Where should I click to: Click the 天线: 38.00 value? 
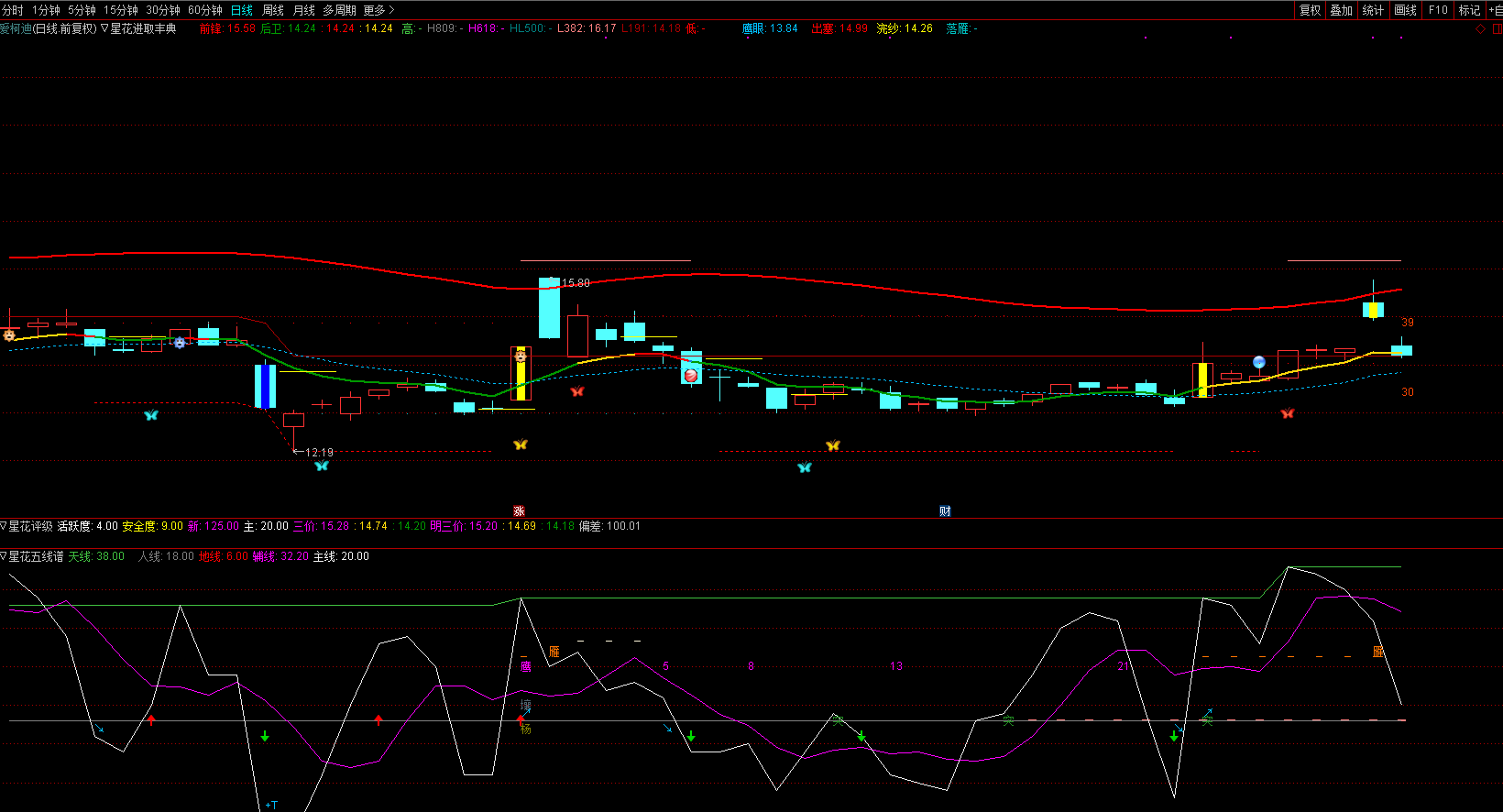pos(96,556)
